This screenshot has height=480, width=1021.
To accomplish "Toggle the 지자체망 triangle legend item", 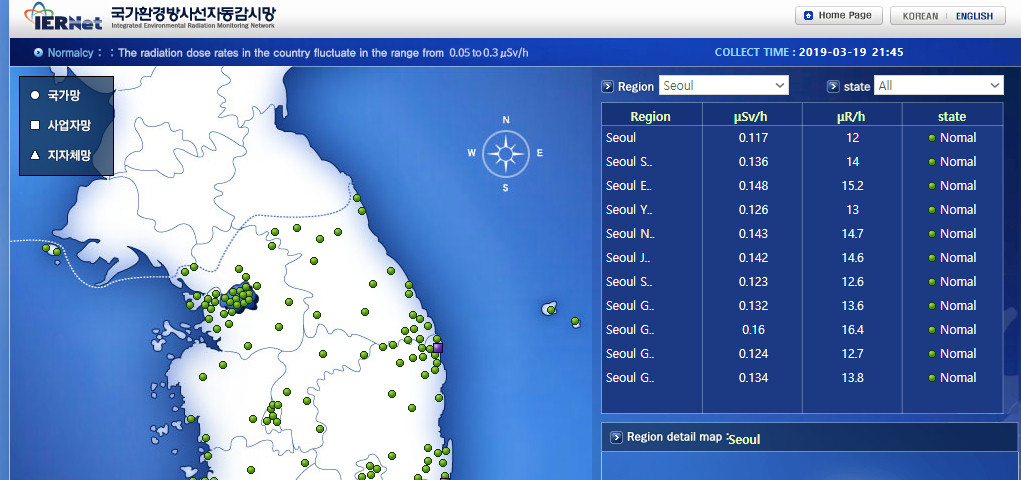I will tap(35, 155).
